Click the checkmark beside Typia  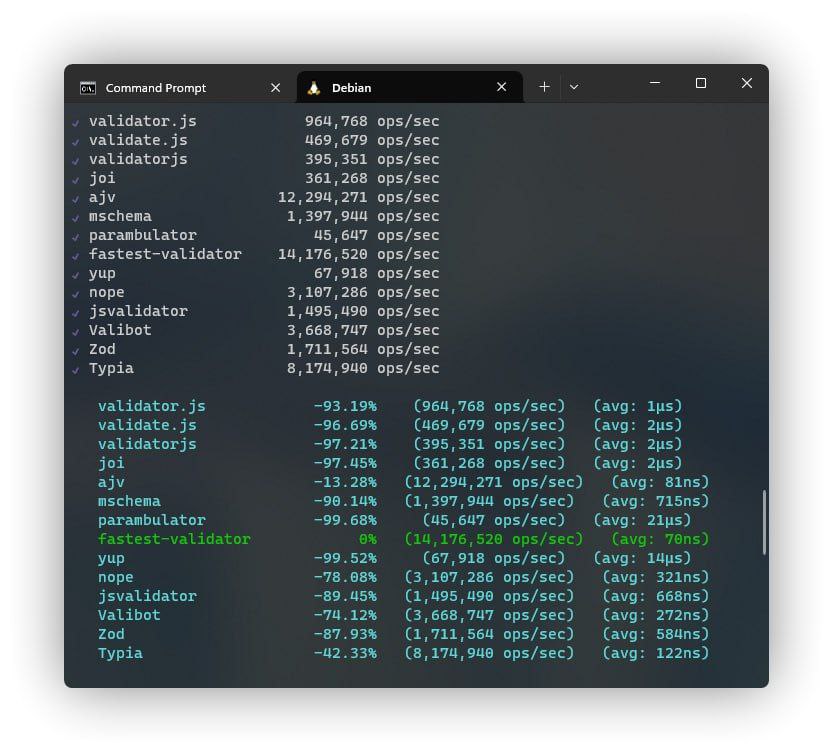coord(75,369)
